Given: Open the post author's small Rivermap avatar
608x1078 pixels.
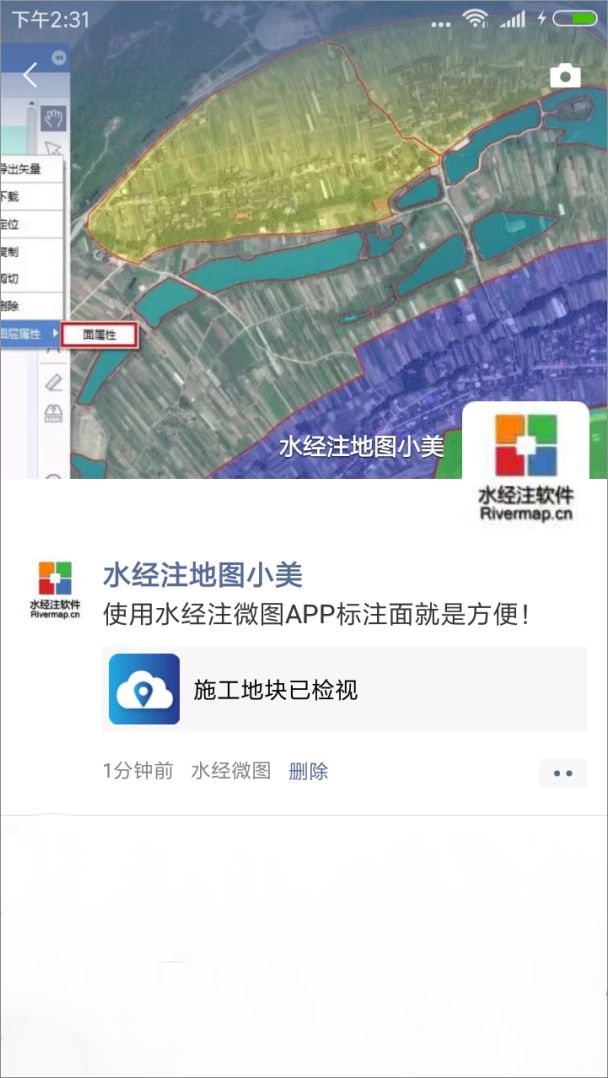Looking at the screenshot, I should point(55,591).
